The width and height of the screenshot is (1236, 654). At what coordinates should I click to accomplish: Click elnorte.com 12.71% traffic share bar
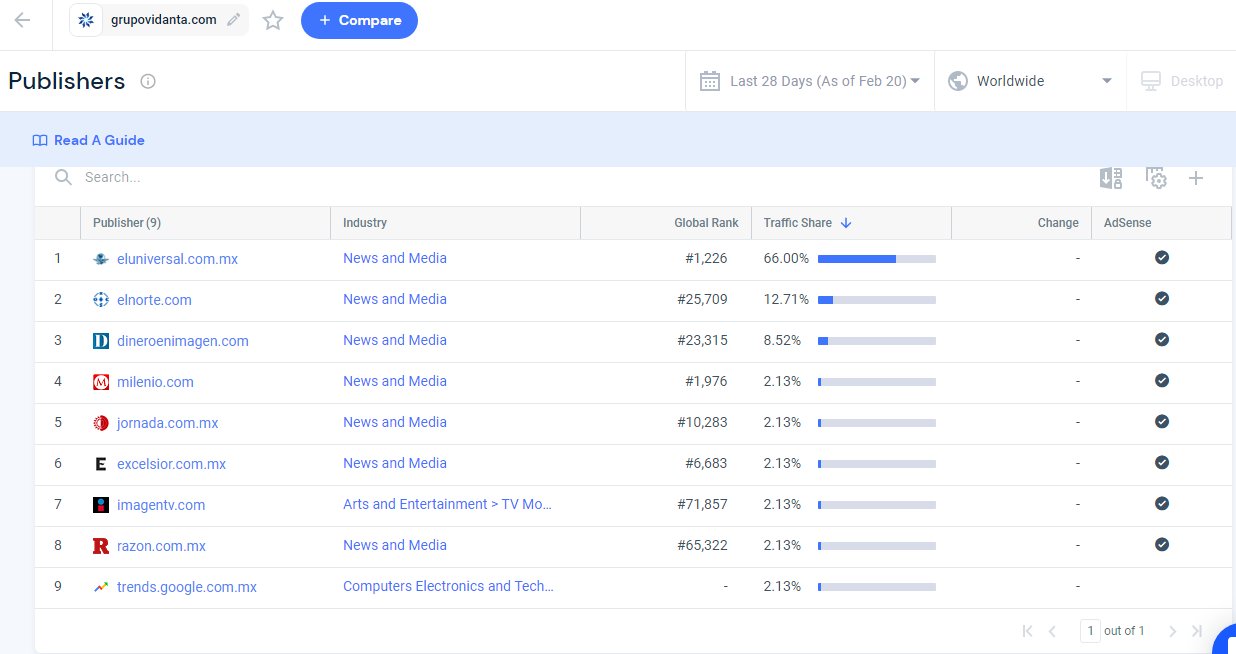pos(877,300)
